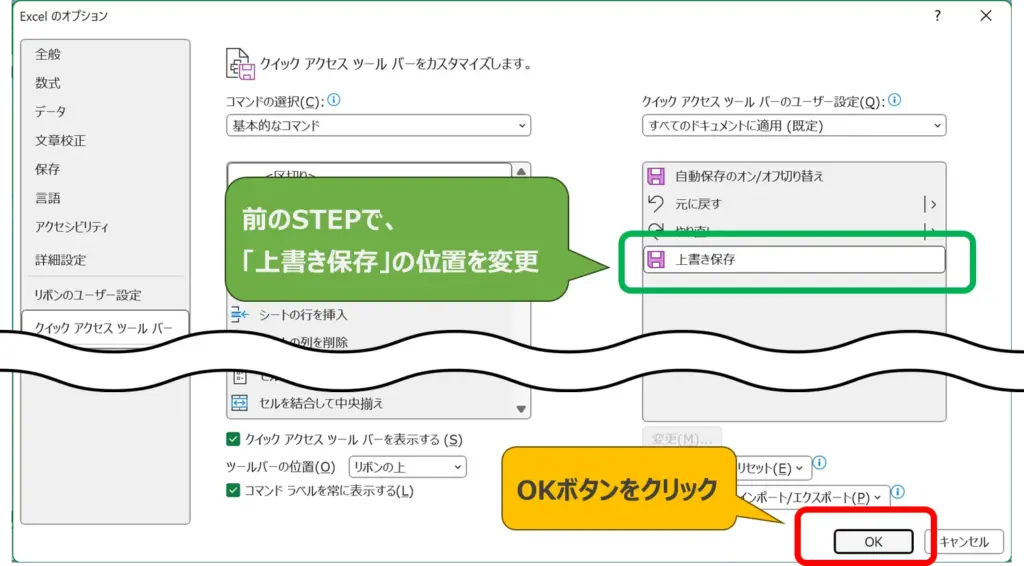Click the scroll down arrow in command list
The height and width of the screenshot is (566, 1024).
coord(521,409)
